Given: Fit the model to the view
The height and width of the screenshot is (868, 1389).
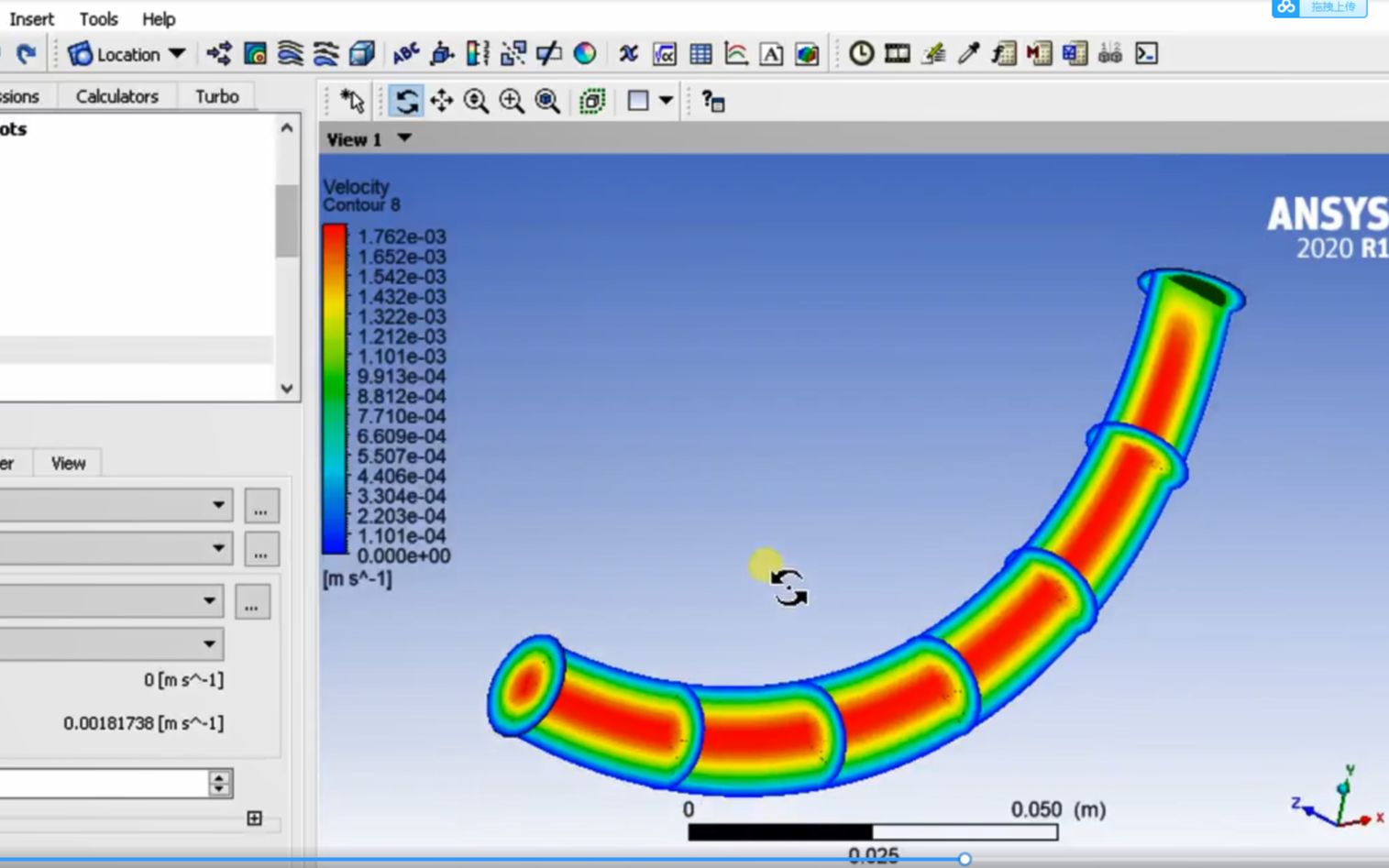Looking at the screenshot, I should tap(547, 101).
